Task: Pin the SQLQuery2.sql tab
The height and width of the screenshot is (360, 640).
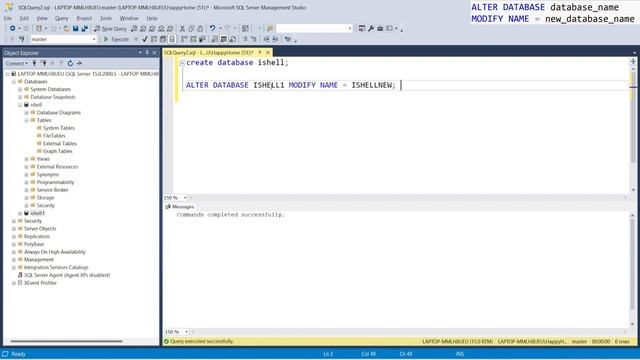Action: [260, 53]
